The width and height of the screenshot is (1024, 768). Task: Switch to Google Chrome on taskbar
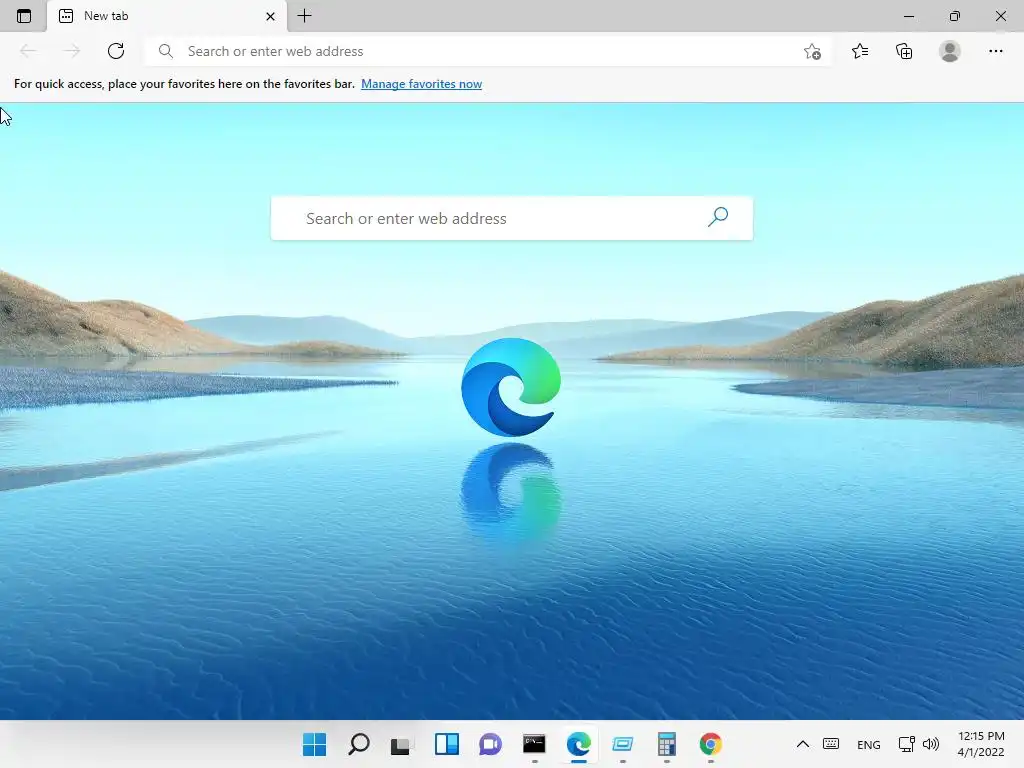pyautogui.click(x=711, y=744)
